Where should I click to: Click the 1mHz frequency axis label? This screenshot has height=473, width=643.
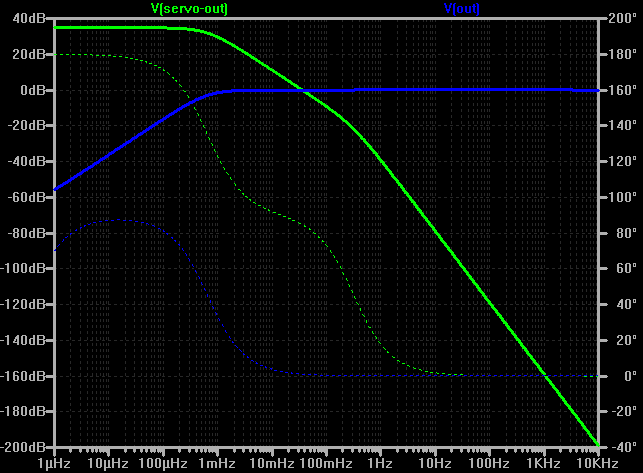pyautogui.click(x=217, y=464)
